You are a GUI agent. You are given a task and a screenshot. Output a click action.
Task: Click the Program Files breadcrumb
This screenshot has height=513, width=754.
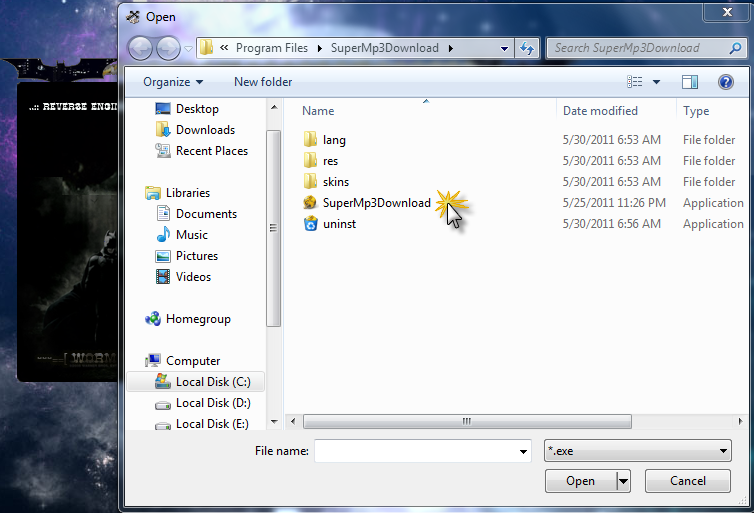[272, 48]
